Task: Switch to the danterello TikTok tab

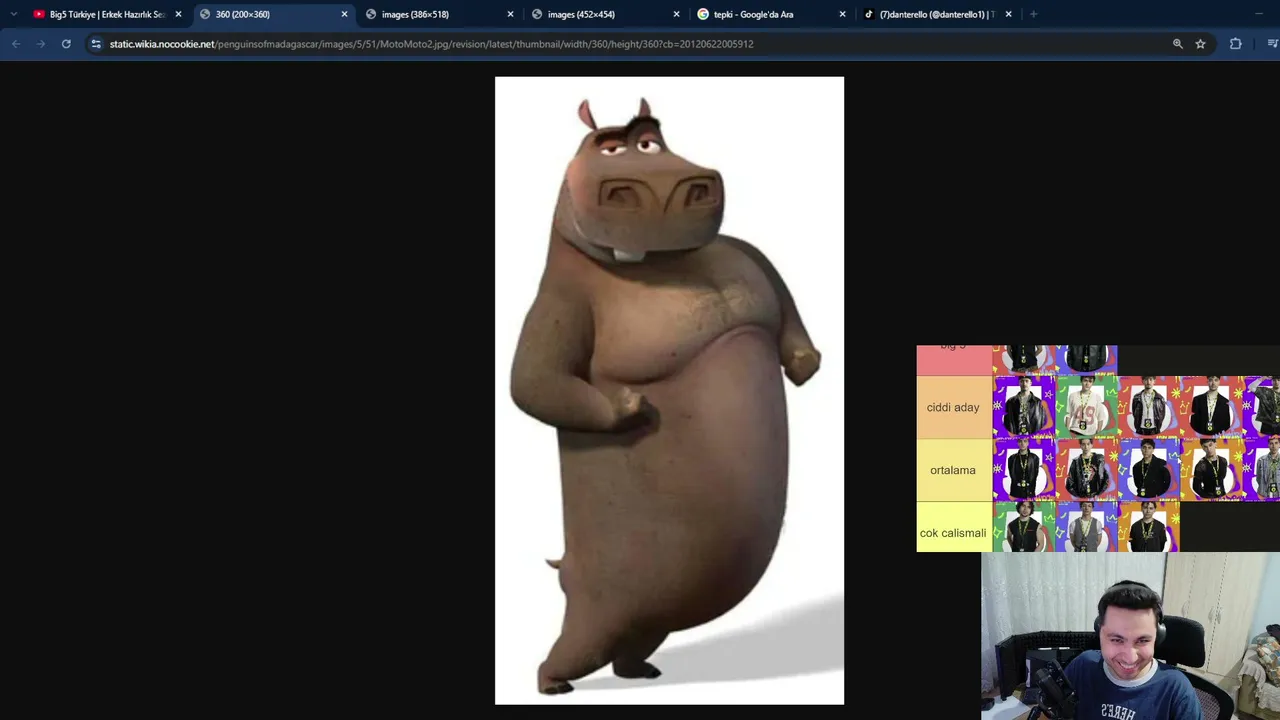Action: tap(937, 14)
